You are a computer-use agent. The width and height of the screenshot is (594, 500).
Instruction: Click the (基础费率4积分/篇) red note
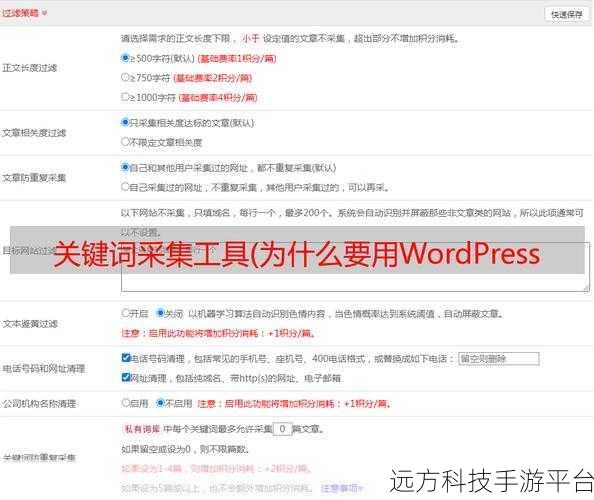(218, 98)
